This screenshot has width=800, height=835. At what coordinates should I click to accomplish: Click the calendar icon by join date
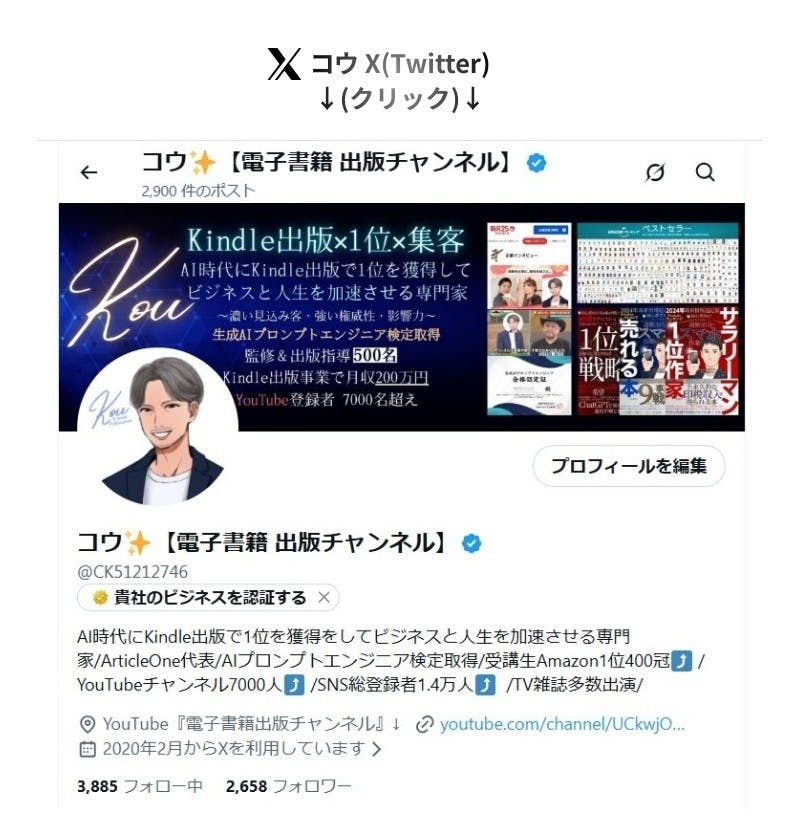coord(87,749)
